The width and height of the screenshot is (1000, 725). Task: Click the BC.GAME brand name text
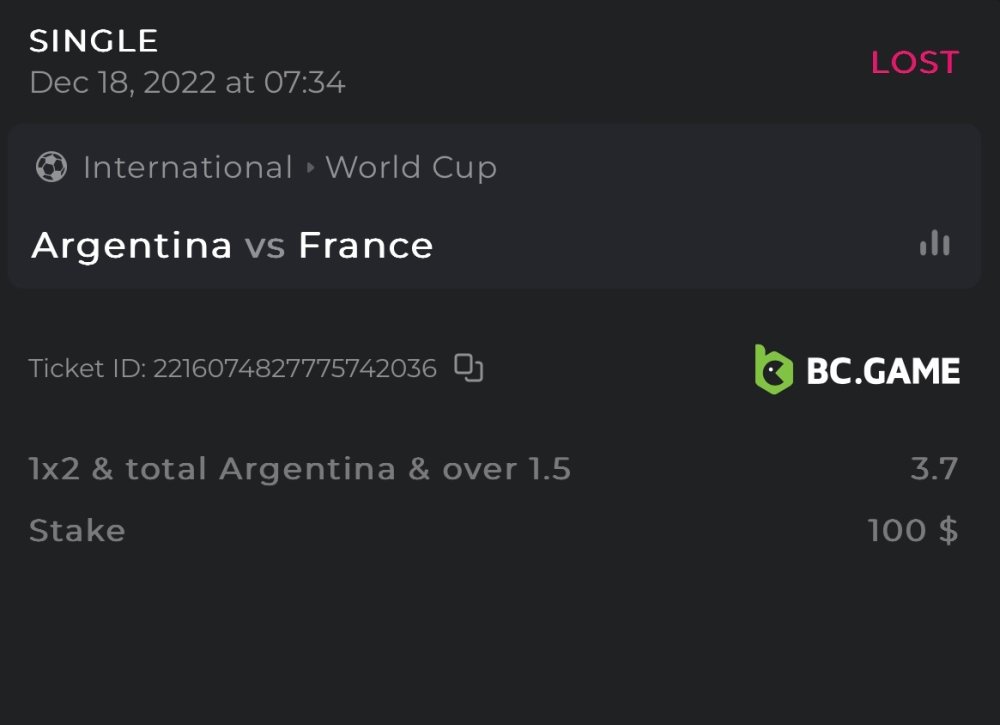(x=883, y=371)
